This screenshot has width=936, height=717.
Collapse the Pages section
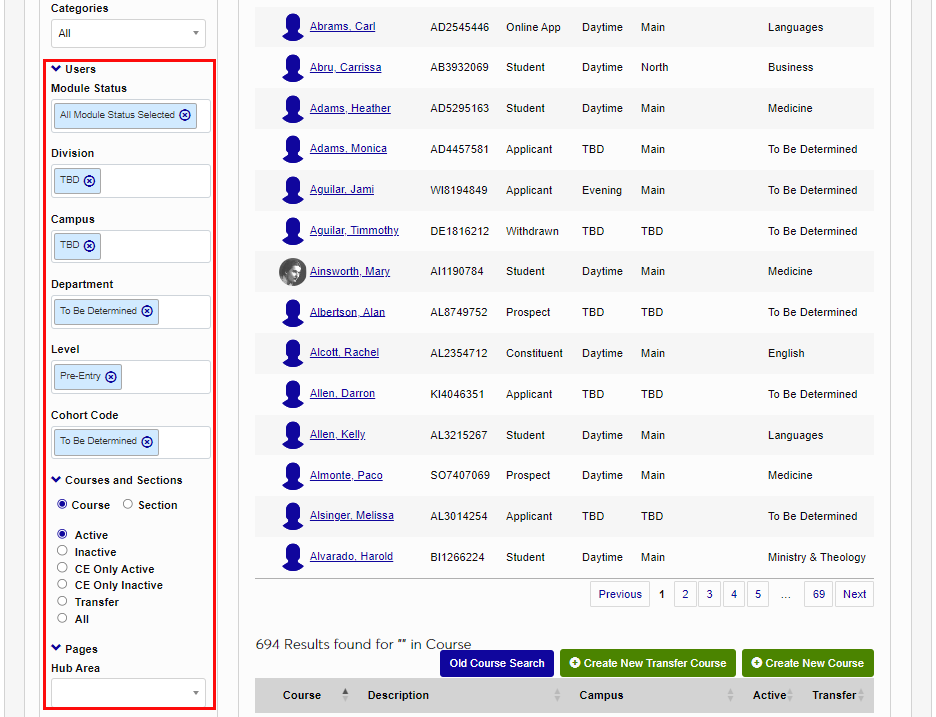pyautogui.click(x=57, y=648)
